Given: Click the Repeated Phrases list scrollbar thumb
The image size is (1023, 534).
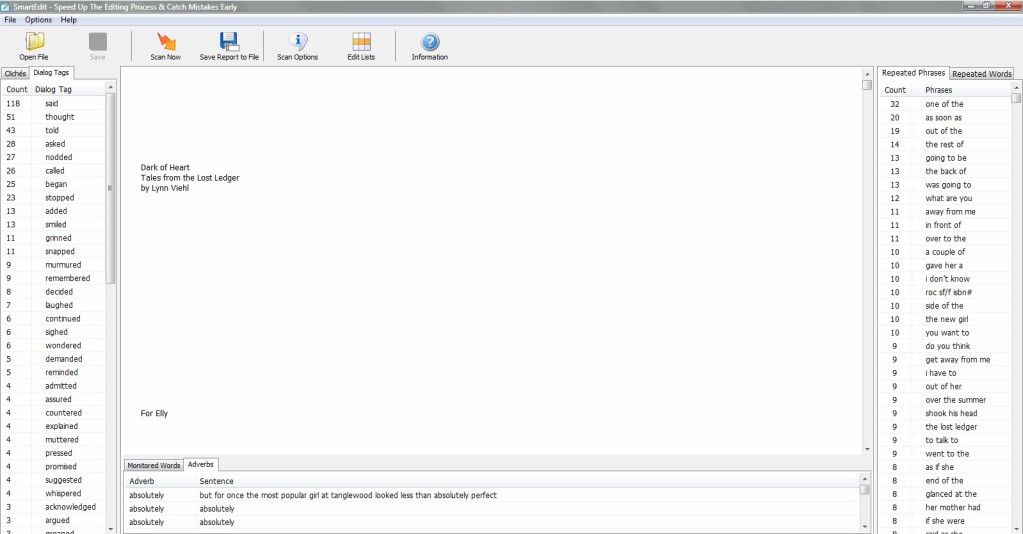Looking at the screenshot, I should [1016, 98].
